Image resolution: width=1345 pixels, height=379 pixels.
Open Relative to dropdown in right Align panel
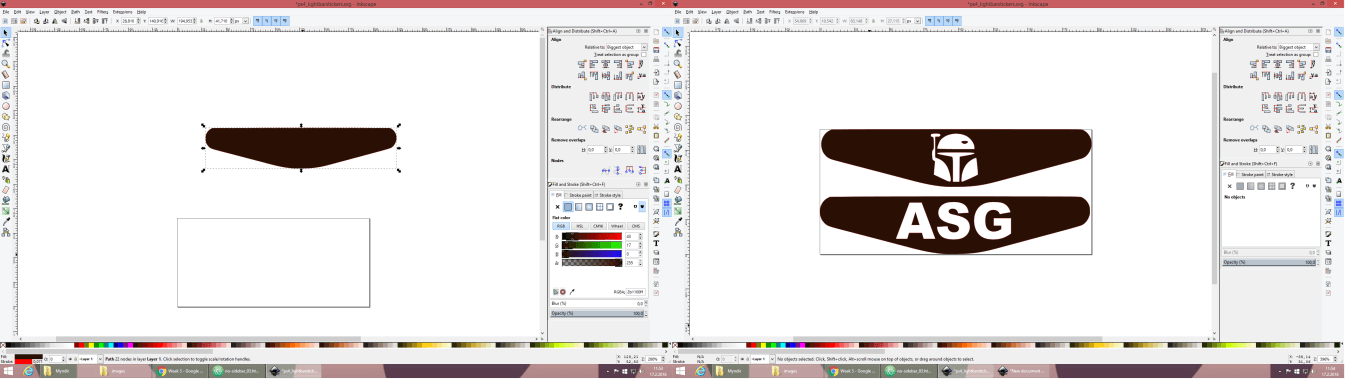[x=1299, y=47]
